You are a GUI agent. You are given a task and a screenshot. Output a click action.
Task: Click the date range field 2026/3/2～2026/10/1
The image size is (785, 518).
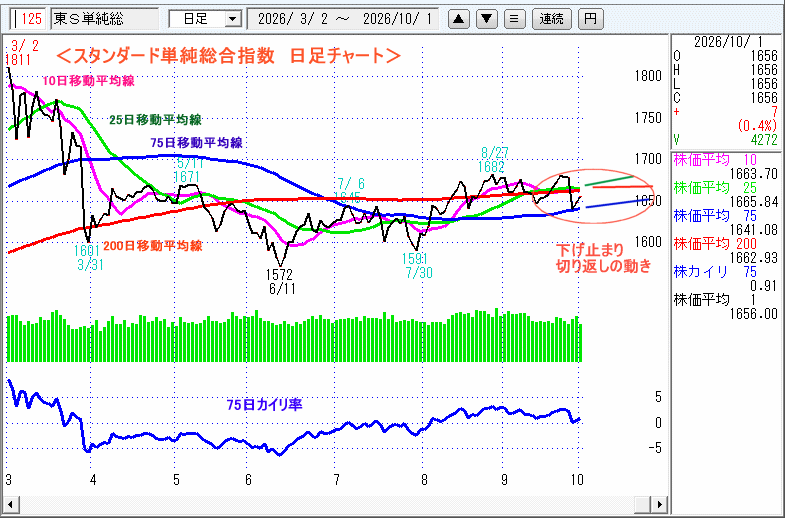click(x=343, y=19)
